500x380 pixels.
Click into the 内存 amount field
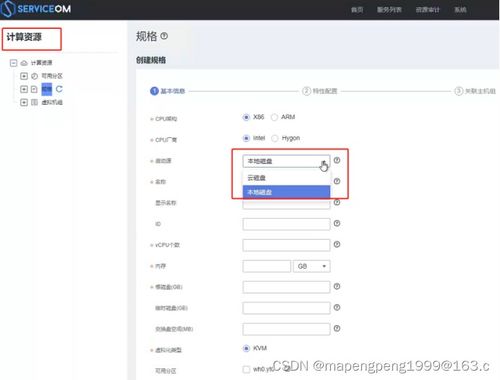(x=267, y=266)
